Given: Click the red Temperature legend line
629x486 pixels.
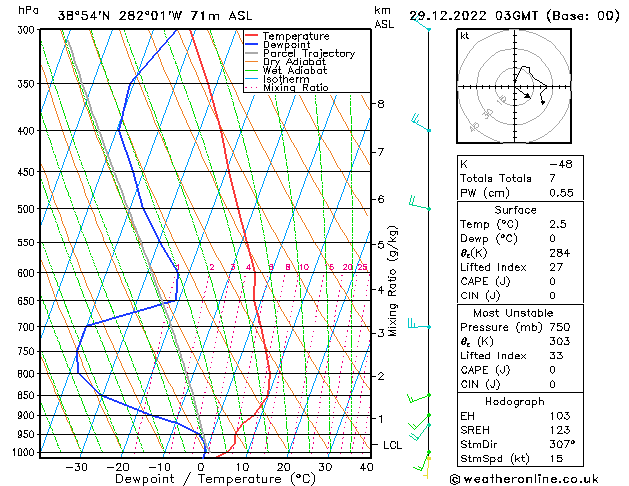Looking at the screenshot, I should point(251,36).
